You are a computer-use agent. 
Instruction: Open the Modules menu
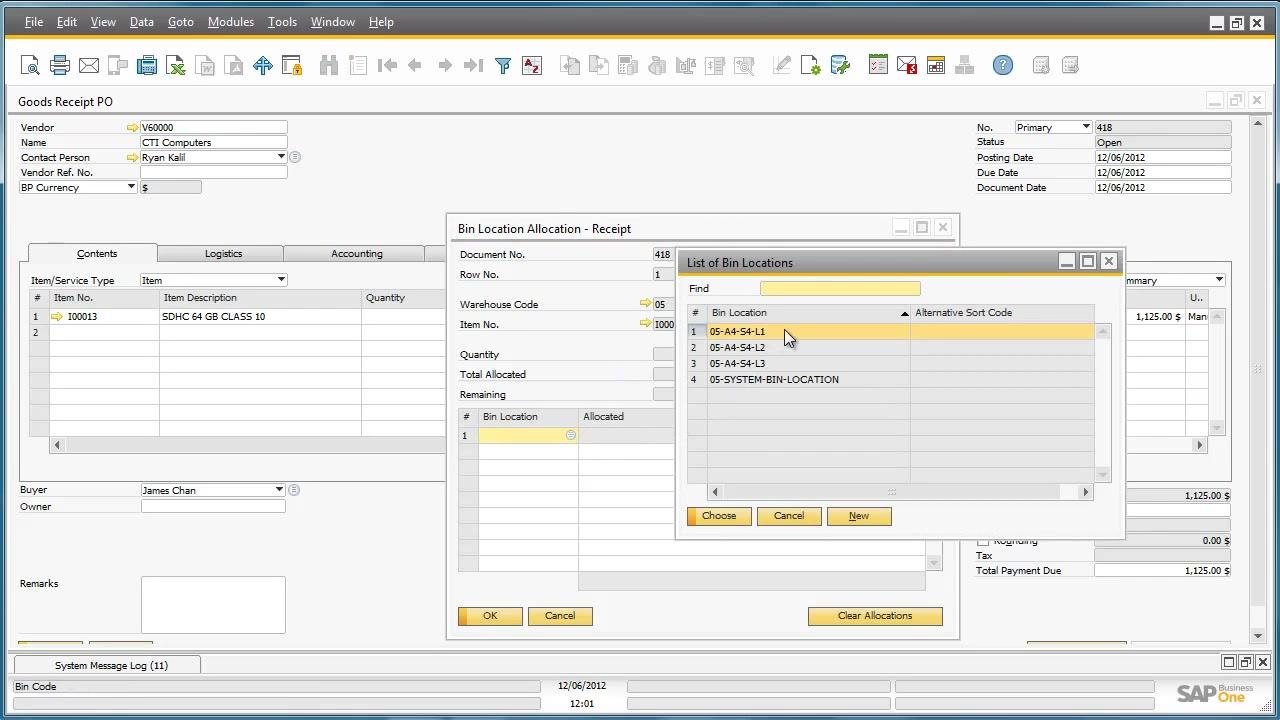pyautogui.click(x=230, y=22)
